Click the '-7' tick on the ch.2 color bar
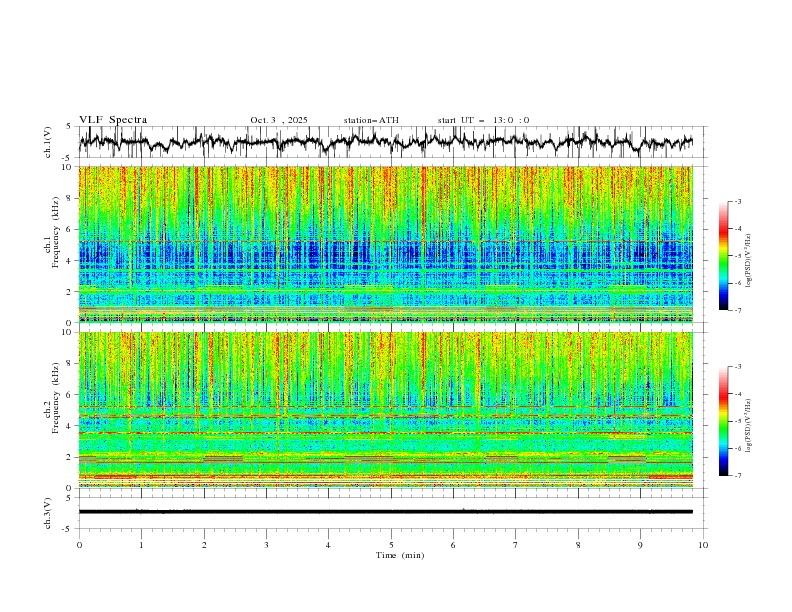The height and width of the screenshot is (612, 792). coord(737,476)
